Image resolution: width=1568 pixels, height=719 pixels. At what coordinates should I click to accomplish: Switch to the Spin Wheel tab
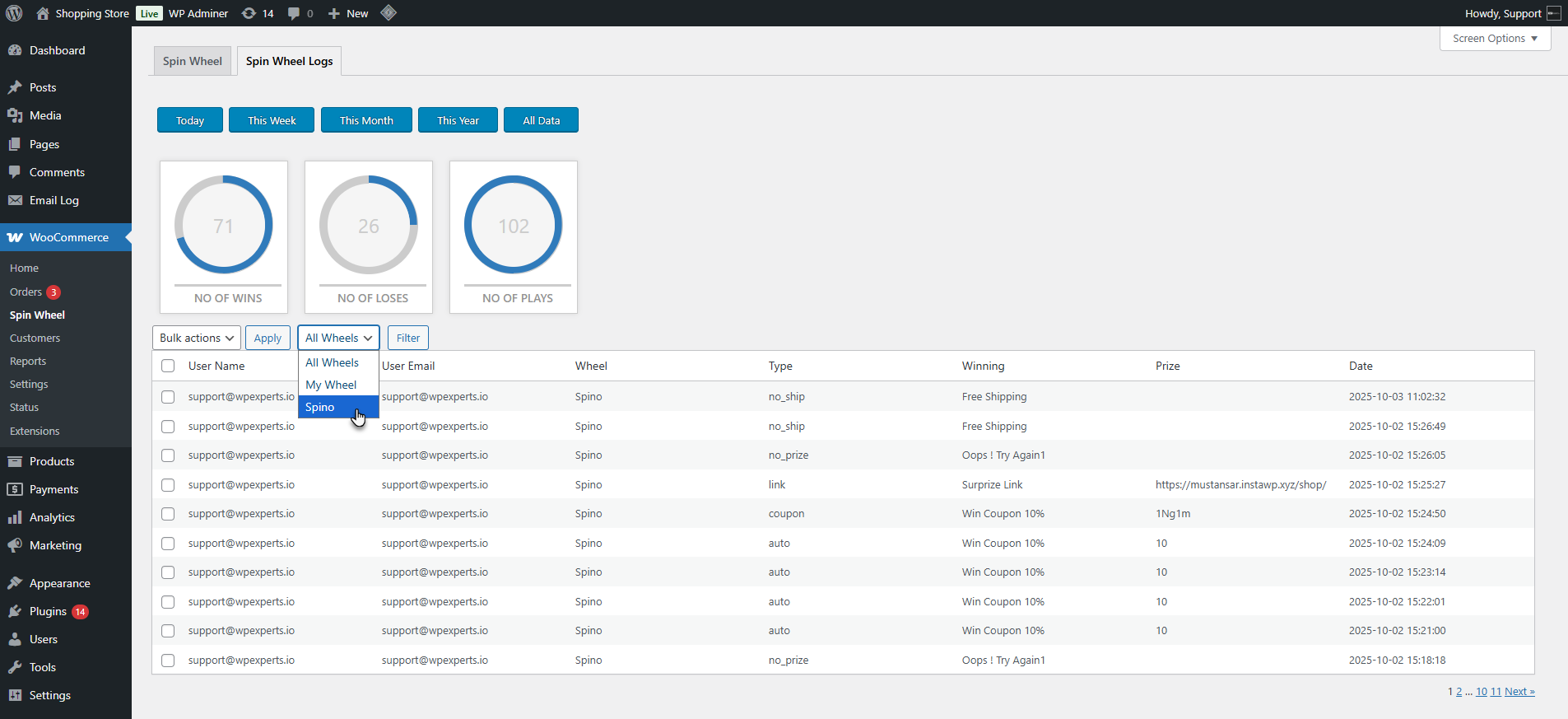193,61
